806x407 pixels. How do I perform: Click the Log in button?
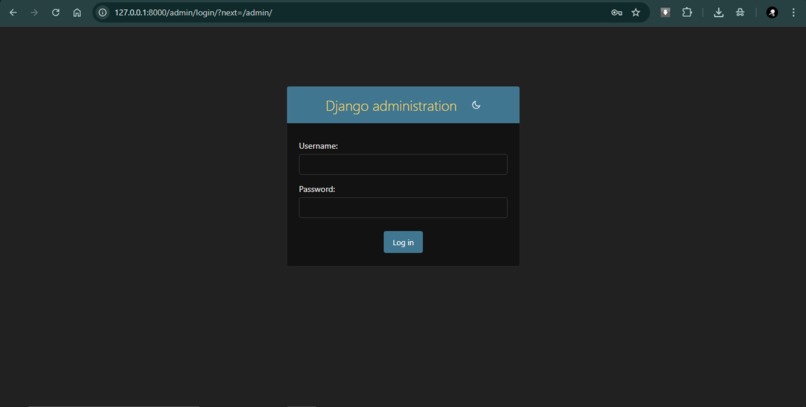(x=403, y=242)
